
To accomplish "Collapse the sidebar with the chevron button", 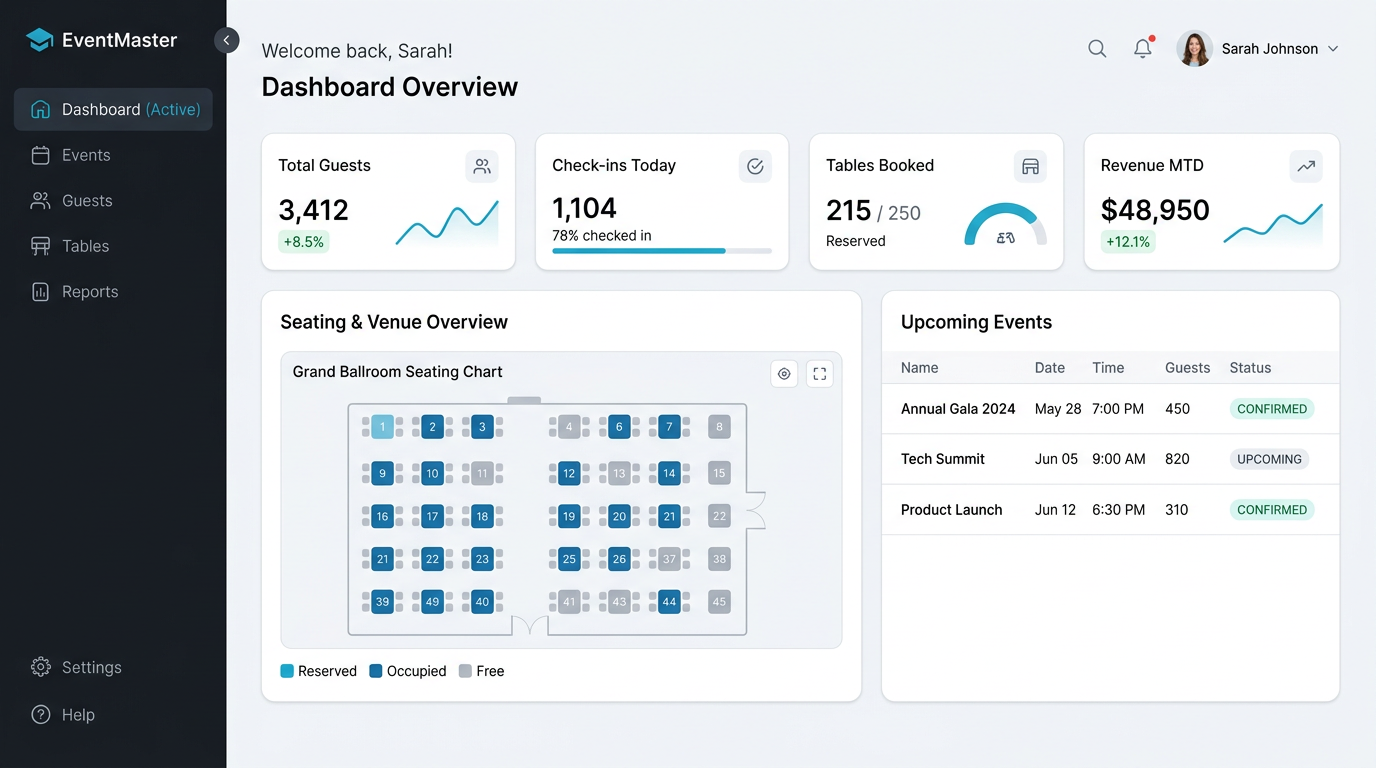I will pyautogui.click(x=227, y=40).
